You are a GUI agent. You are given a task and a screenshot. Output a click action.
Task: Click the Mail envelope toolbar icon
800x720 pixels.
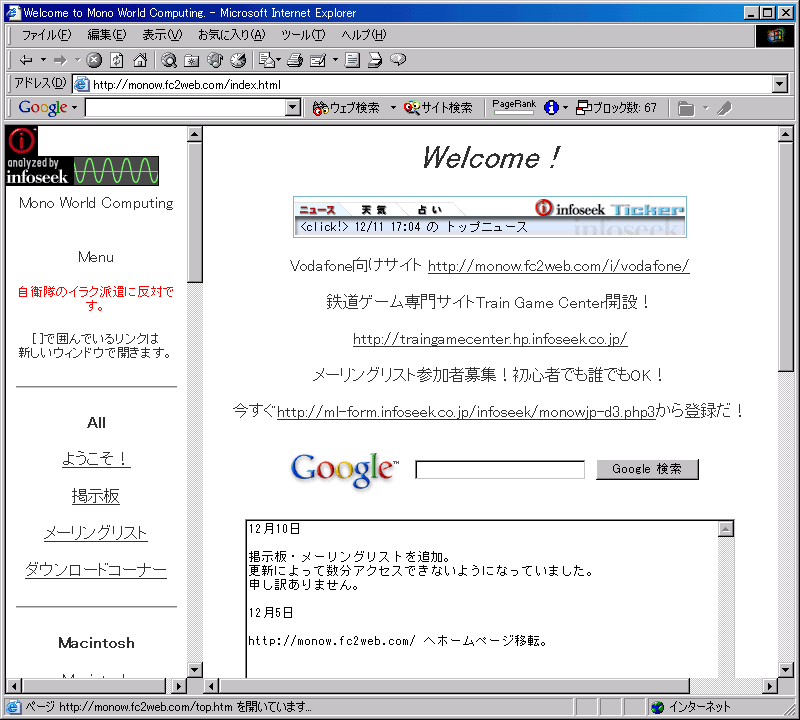(x=267, y=60)
